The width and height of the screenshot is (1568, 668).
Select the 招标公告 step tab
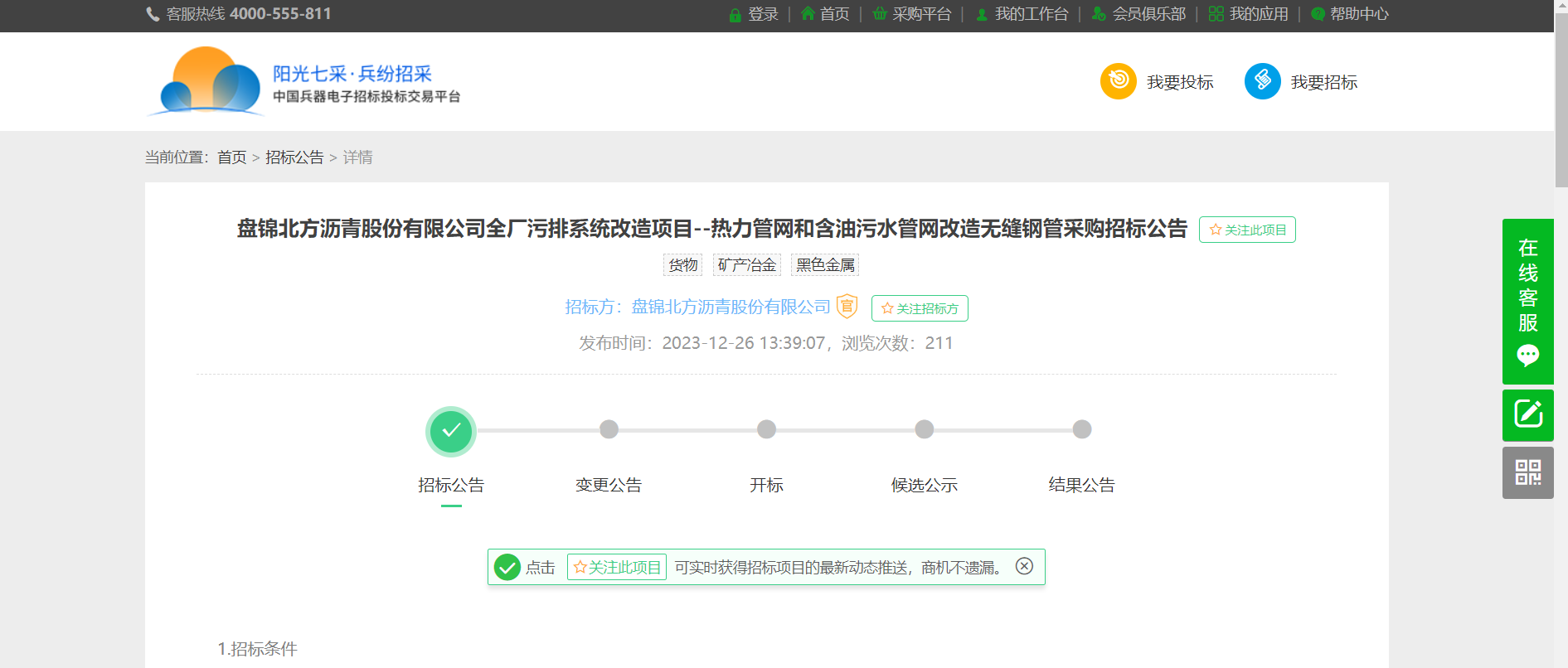[451, 485]
